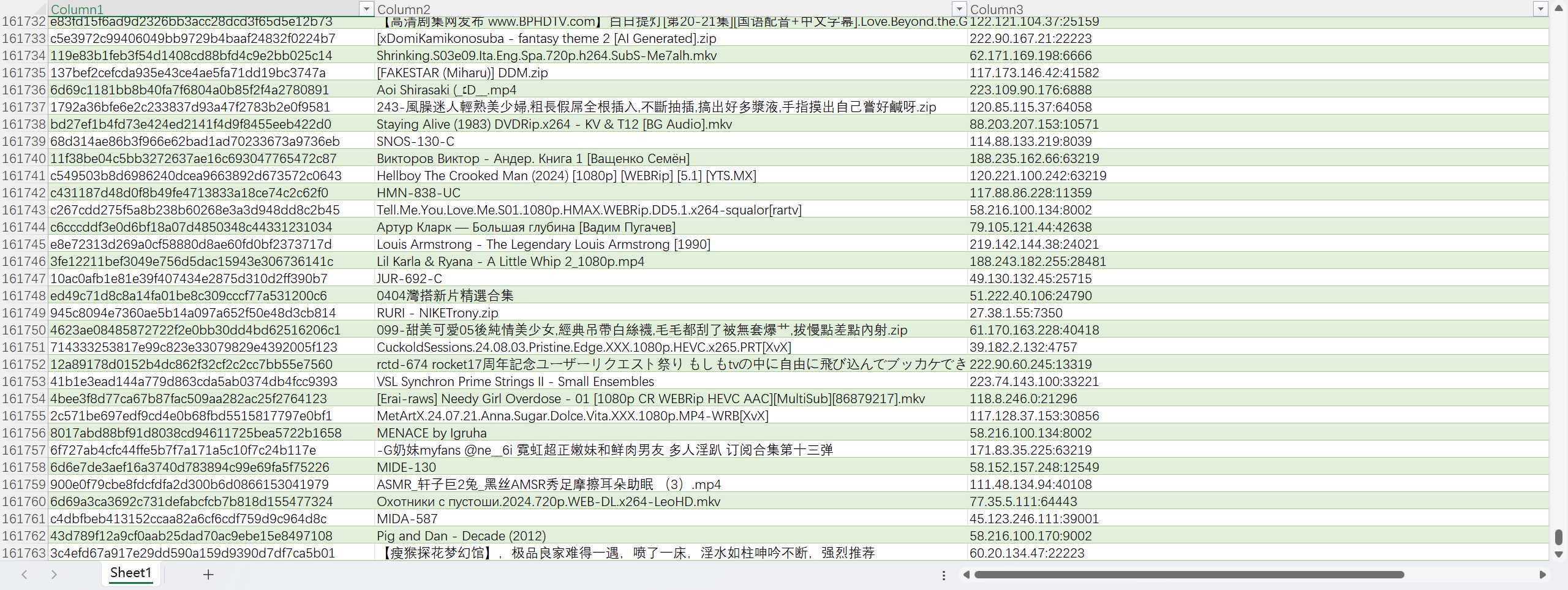The width and height of the screenshot is (1568, 590).
Task: Click the vertical scrollbar's down arrow
Action: tap(1559, 554)
